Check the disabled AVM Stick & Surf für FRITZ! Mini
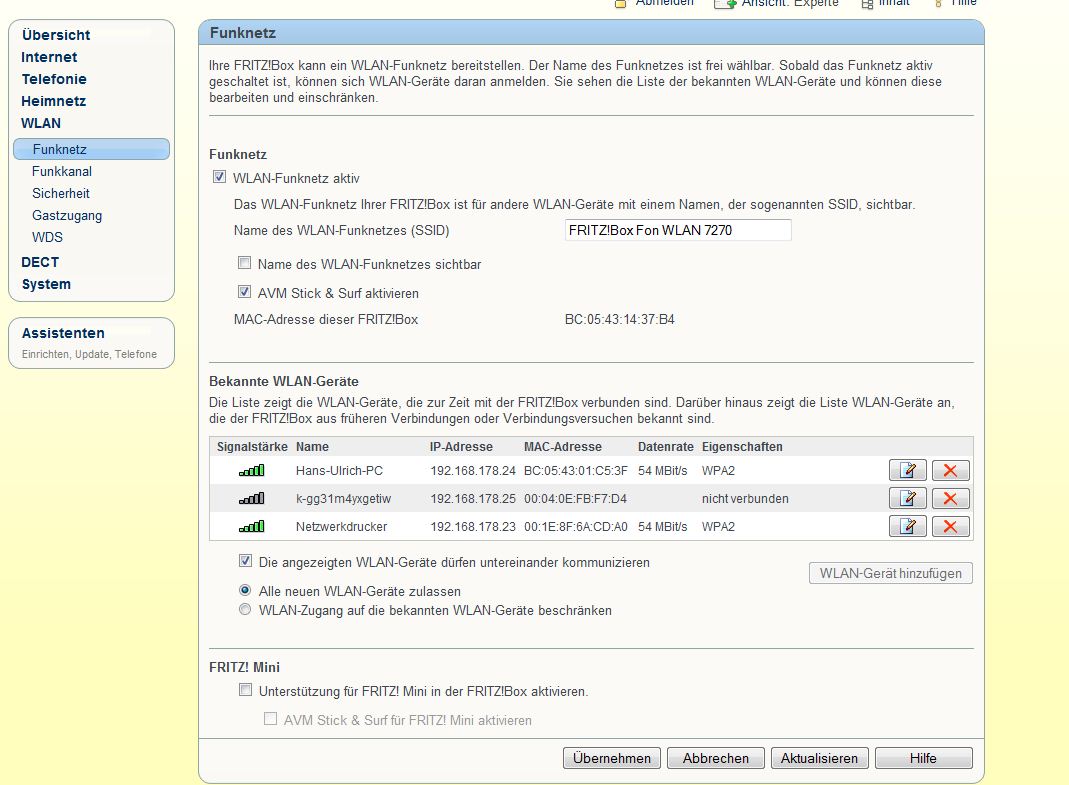The width and height of the screenshot is (1069, 785). [271, 719]
